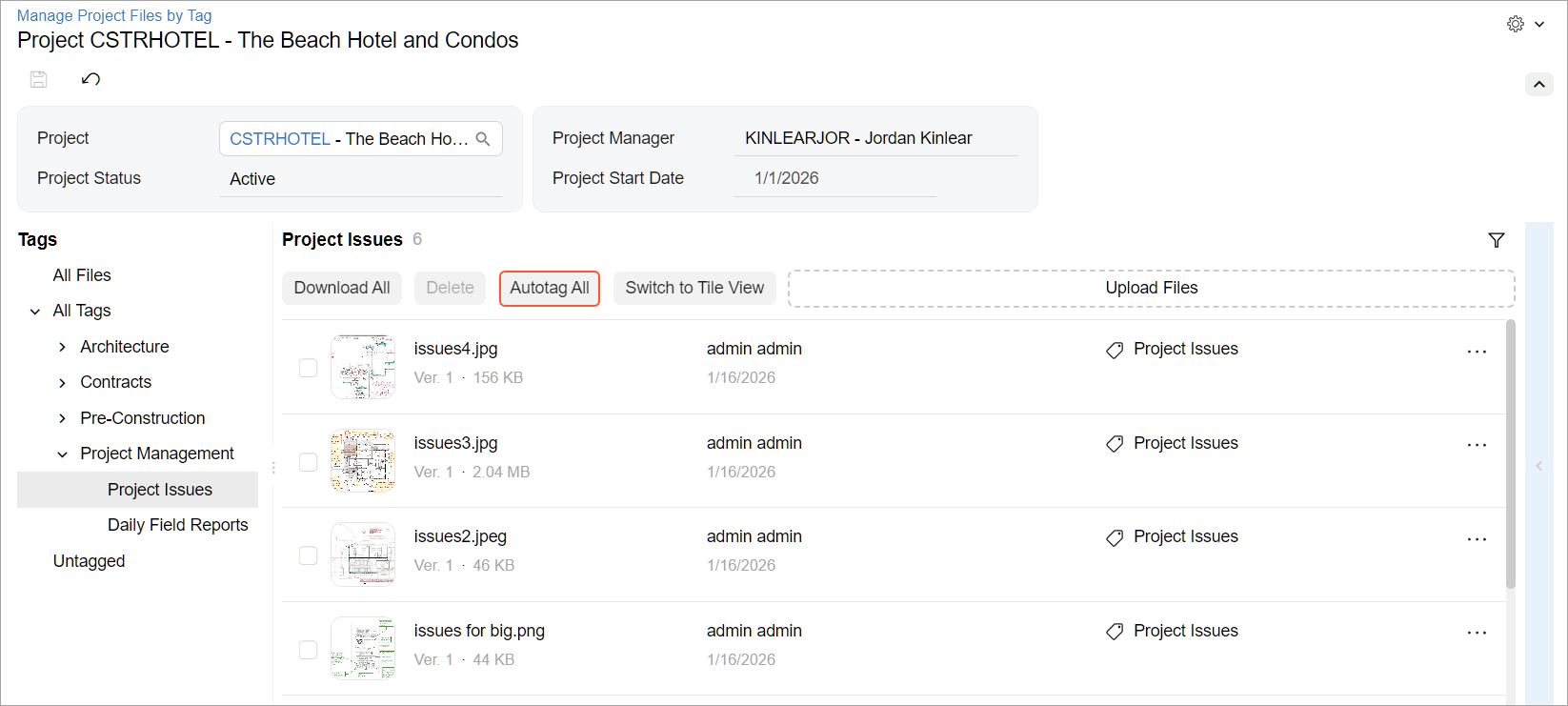This screenshot has height=706, width=1568.
Task: Open the filter funnel icon
Action: pos(1497,240)
